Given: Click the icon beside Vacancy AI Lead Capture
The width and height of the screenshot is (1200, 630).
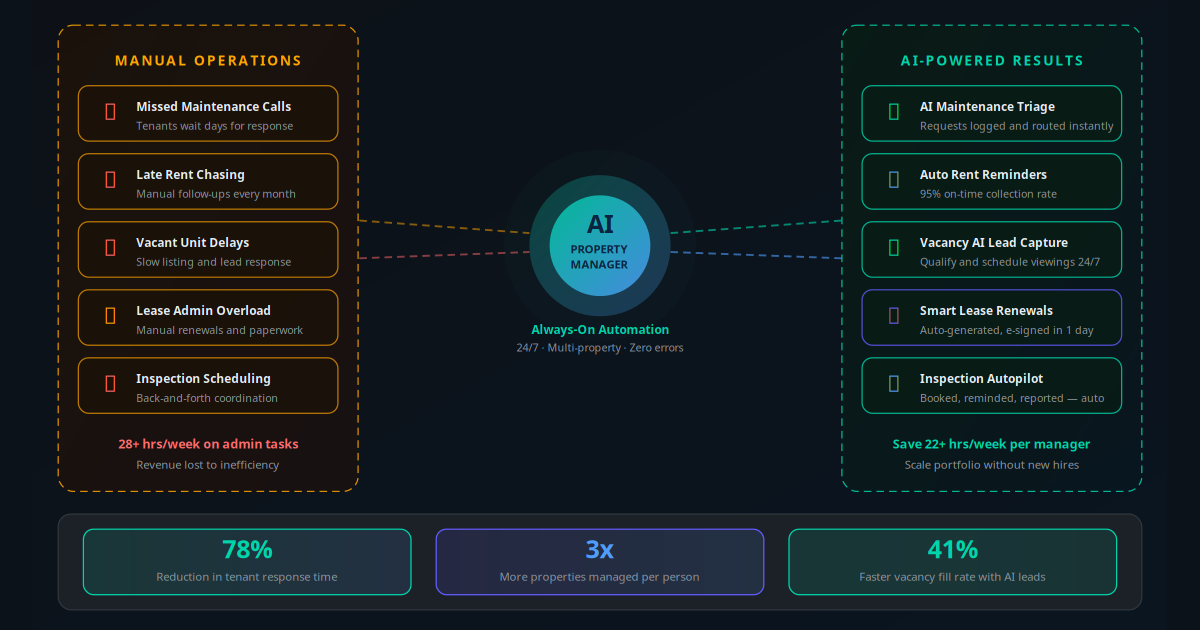Looking at the screenshot, I should (x=894, y=248).
